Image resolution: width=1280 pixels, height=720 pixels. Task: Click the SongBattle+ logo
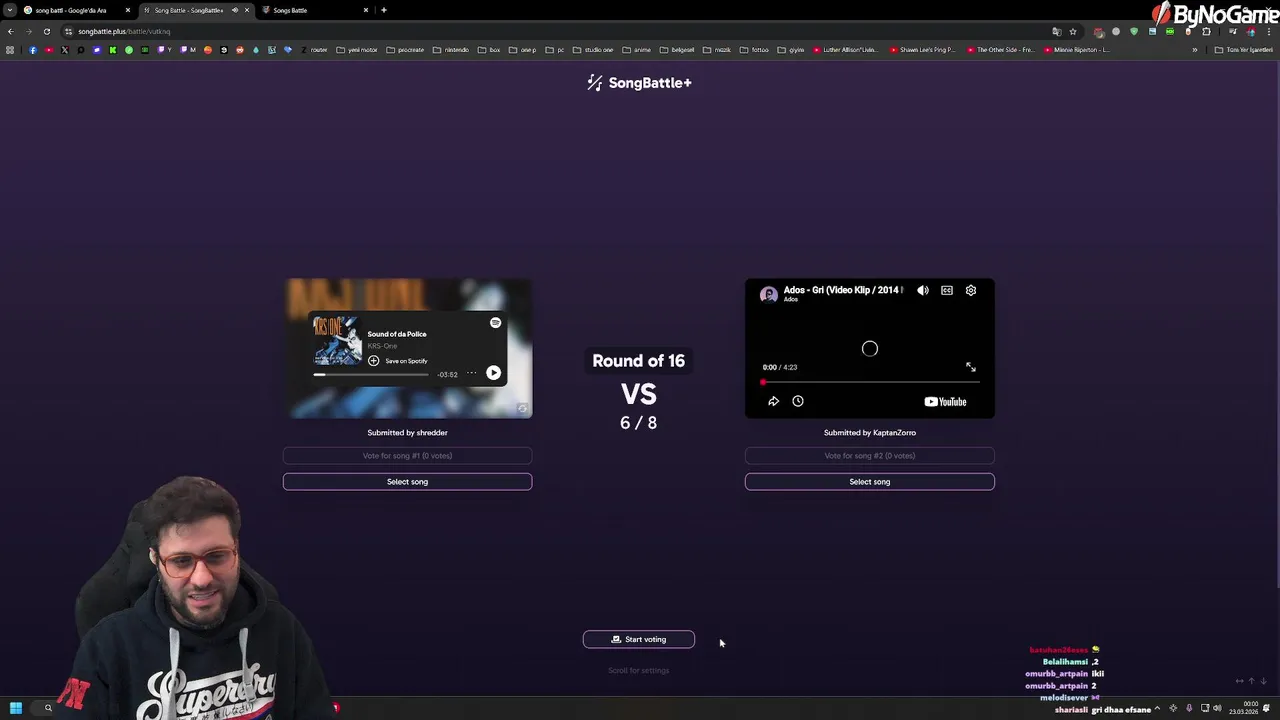[x=639, y=83]
